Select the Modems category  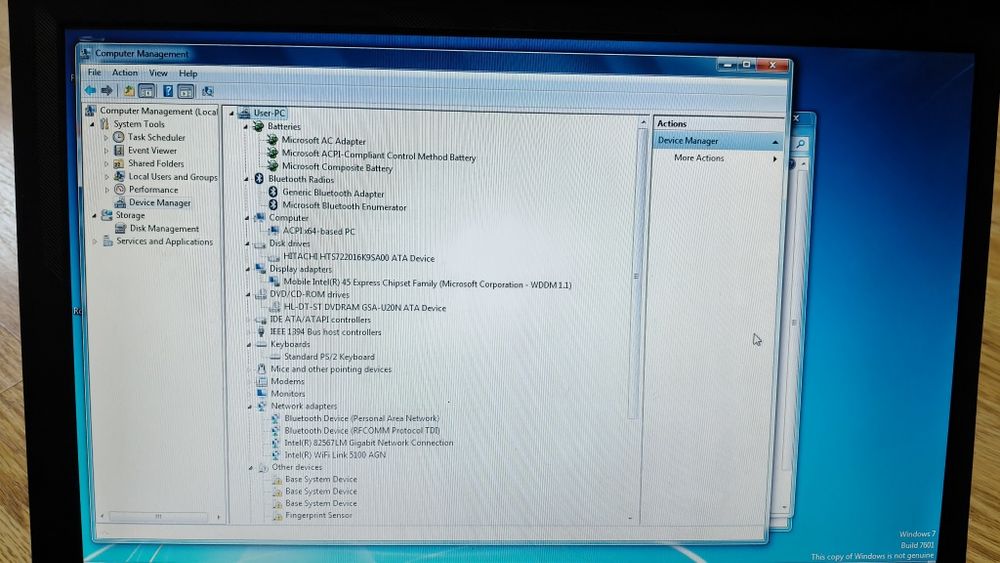[288, 381]
